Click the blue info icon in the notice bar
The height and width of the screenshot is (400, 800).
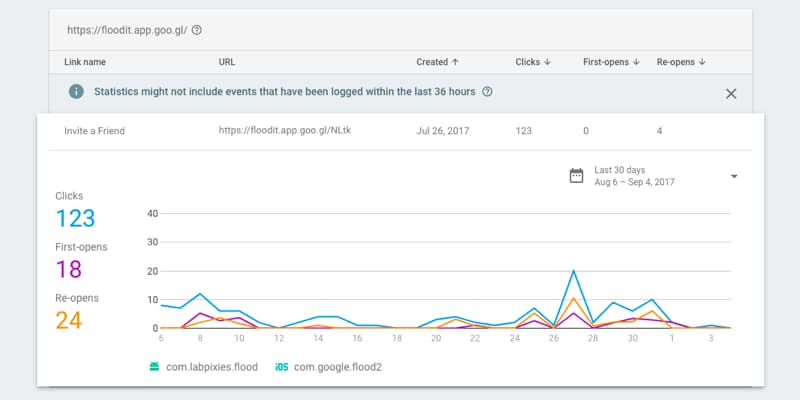pyautogui.click(x=77, y=92)
